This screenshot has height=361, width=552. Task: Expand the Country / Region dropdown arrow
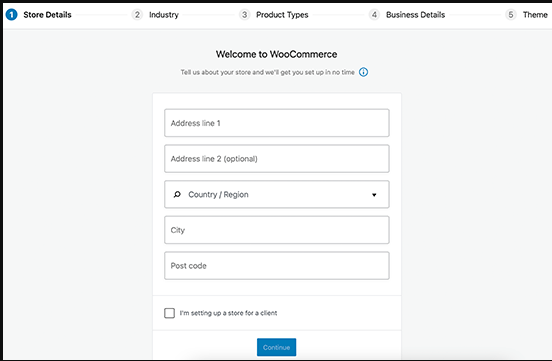374,195
